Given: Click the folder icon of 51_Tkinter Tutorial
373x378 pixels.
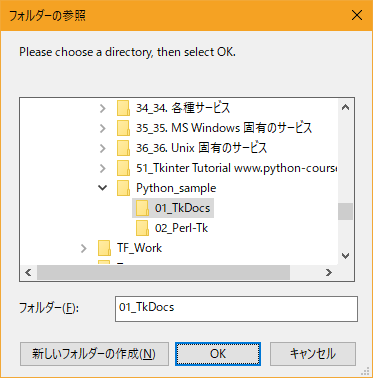Looking at the screenshot, I should (123, 168).
